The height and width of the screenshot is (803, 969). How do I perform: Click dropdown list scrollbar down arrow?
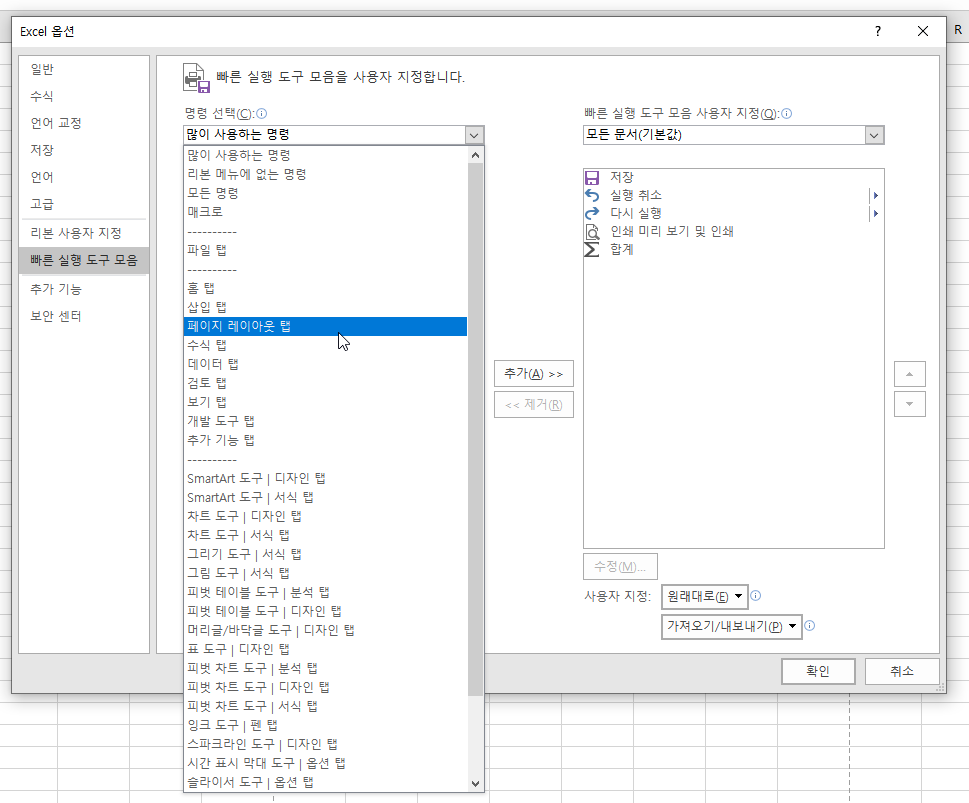[x=475, y=783]
